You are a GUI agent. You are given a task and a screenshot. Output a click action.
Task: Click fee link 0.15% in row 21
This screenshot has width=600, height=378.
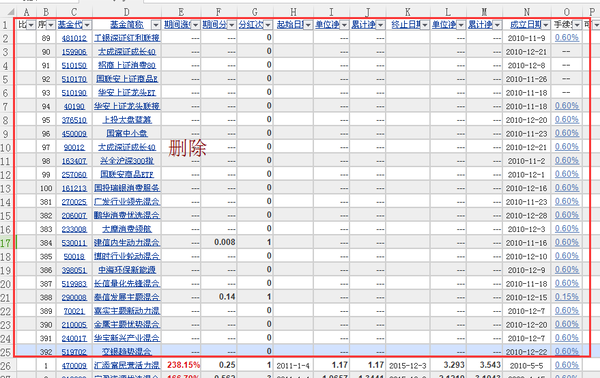click(567, 297)
